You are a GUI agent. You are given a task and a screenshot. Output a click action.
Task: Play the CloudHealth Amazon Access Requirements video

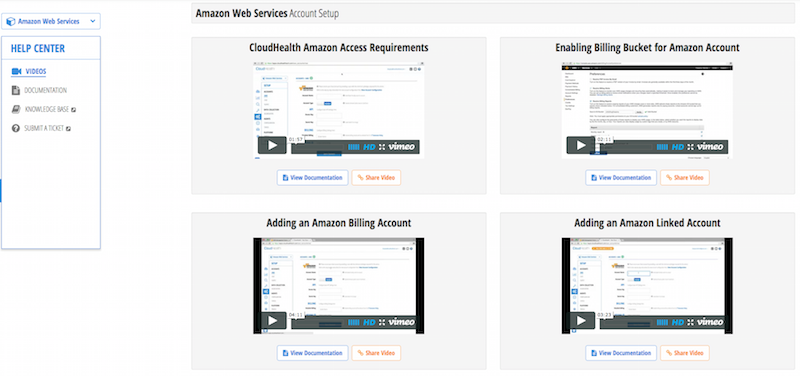[x=272, y=145]
